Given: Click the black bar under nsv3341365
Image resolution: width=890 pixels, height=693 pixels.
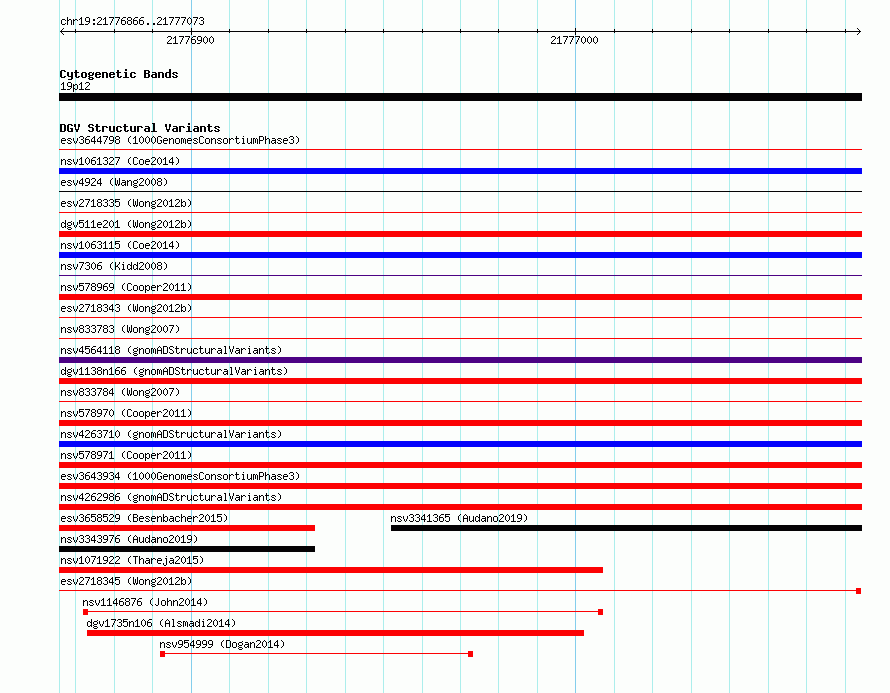Looking at the screenshot, I should pyautogui.click(x=626, y=528).
